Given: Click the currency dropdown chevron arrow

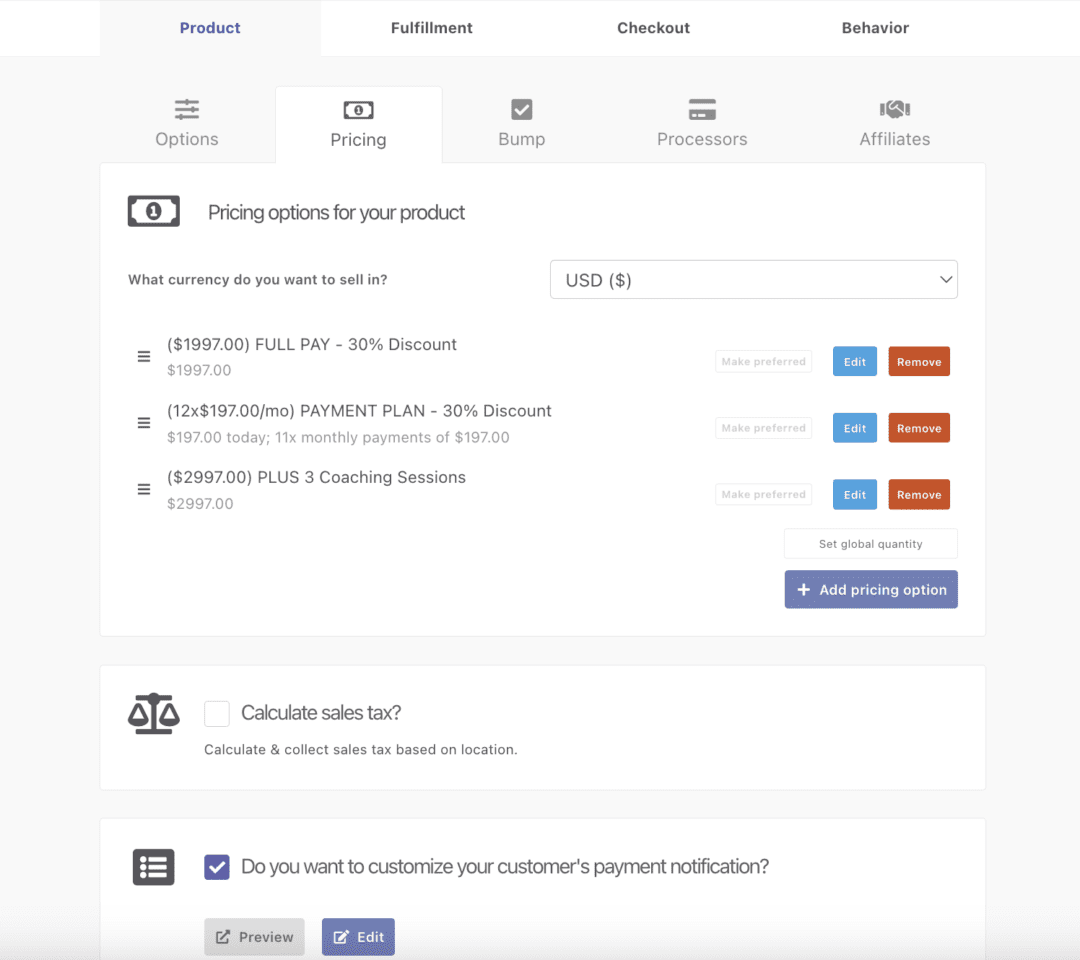Looking at the screenshot, I should click(x=946, y=280).
